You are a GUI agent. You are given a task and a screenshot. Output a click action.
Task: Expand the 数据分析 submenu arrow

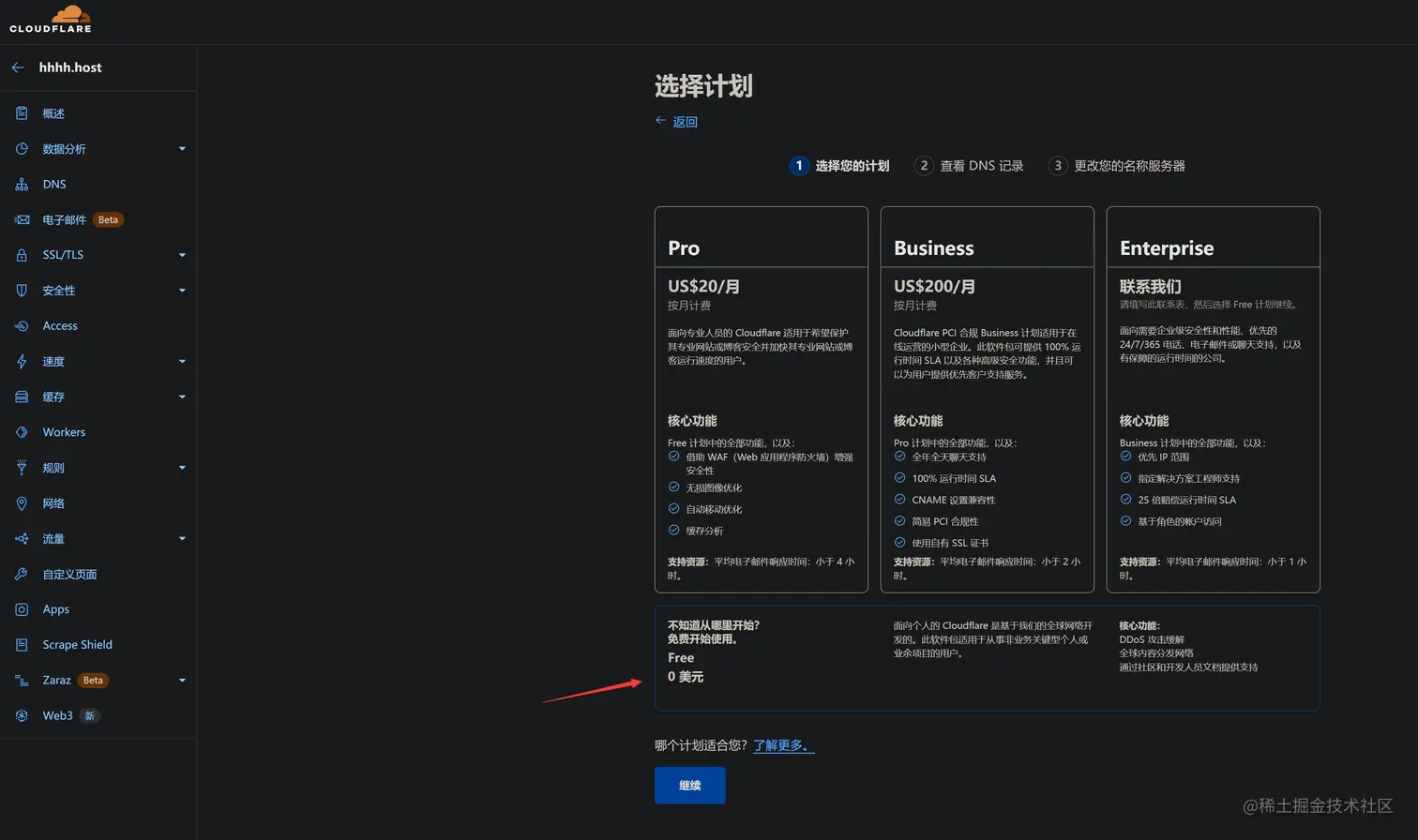coord(182,149)
